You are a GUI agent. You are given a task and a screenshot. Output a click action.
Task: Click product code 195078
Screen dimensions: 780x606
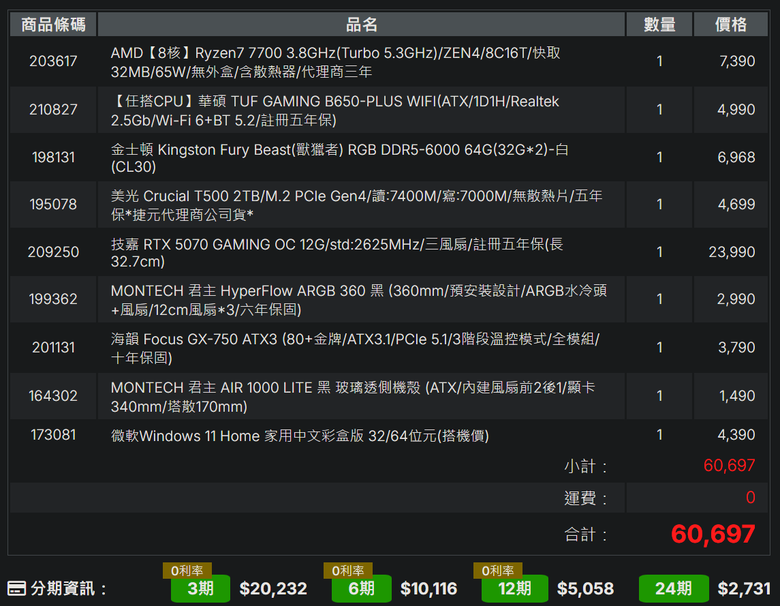53,204
